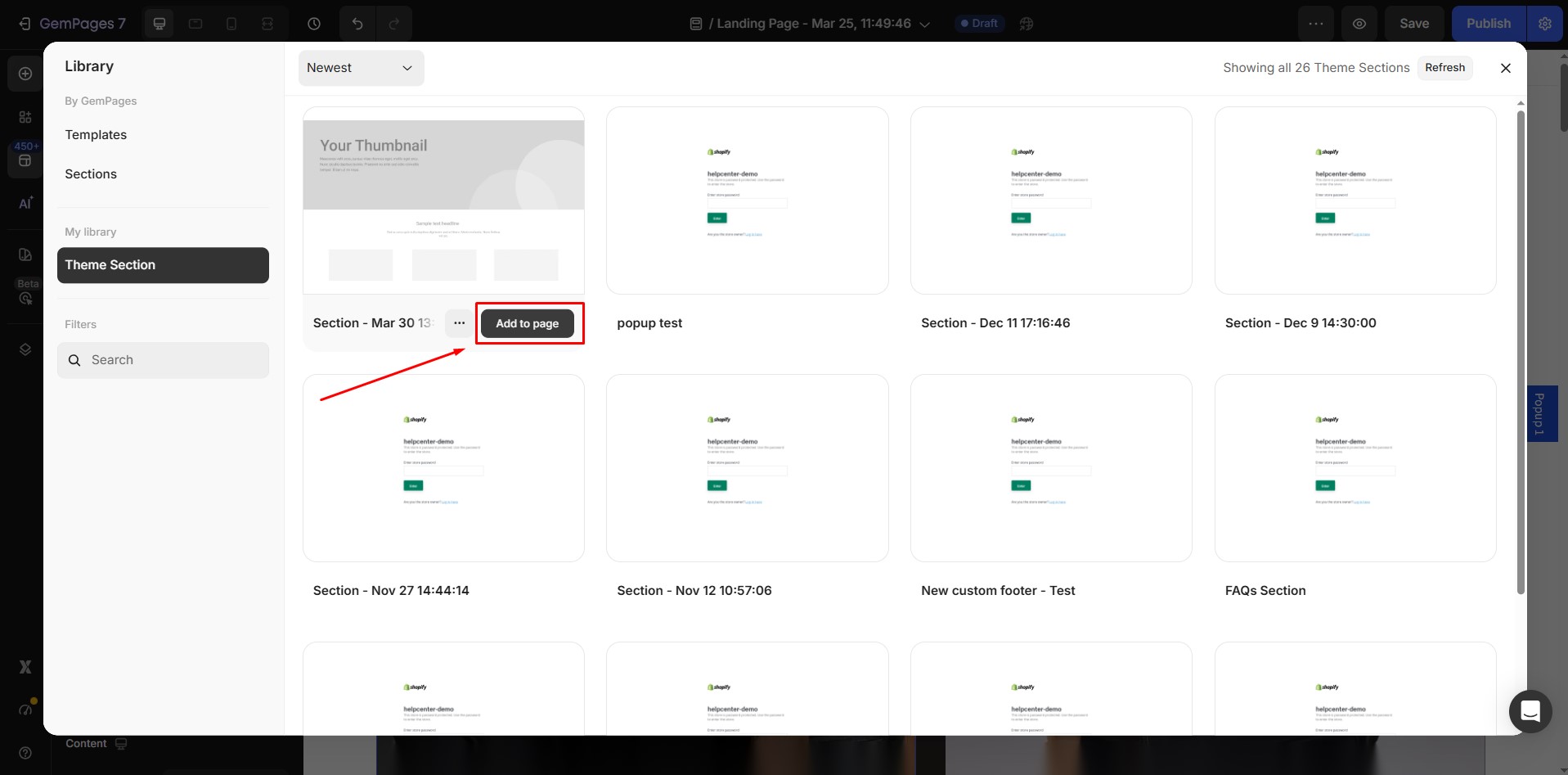Click the undo arrow in top bar
The image size is (1568, 775).
(357, 24)
